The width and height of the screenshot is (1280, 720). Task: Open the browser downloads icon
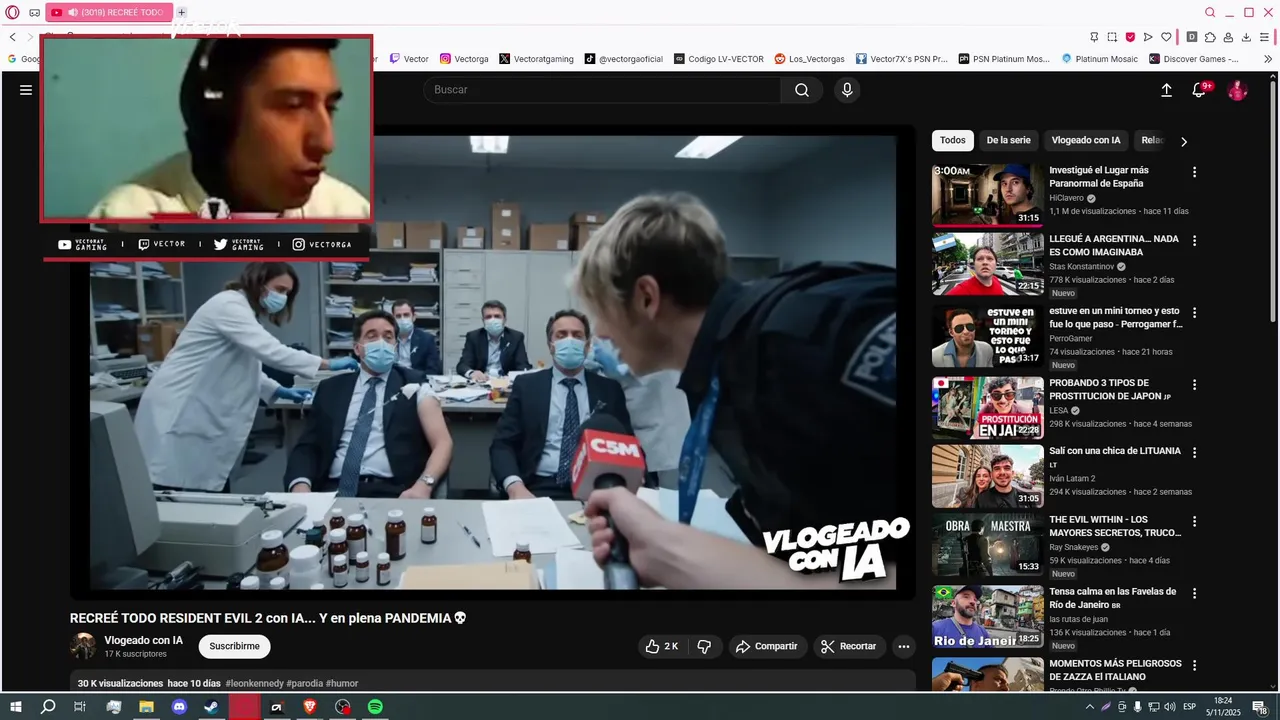tap(1246, 37)
